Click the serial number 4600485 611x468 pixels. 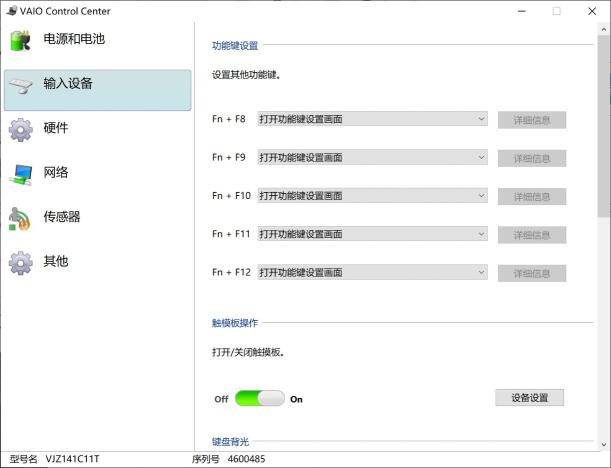pos(246,459)
